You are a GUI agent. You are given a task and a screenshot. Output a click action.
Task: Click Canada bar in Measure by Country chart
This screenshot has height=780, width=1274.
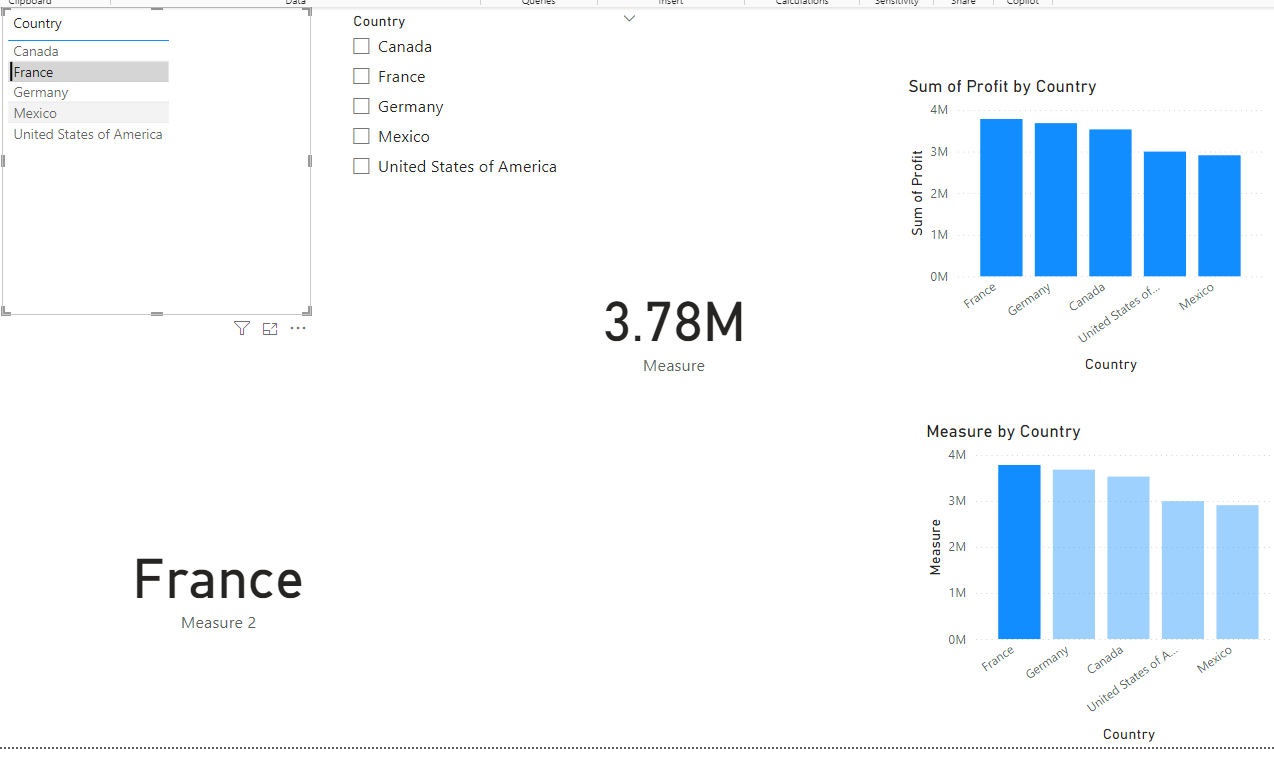(x=1128, y=558)
